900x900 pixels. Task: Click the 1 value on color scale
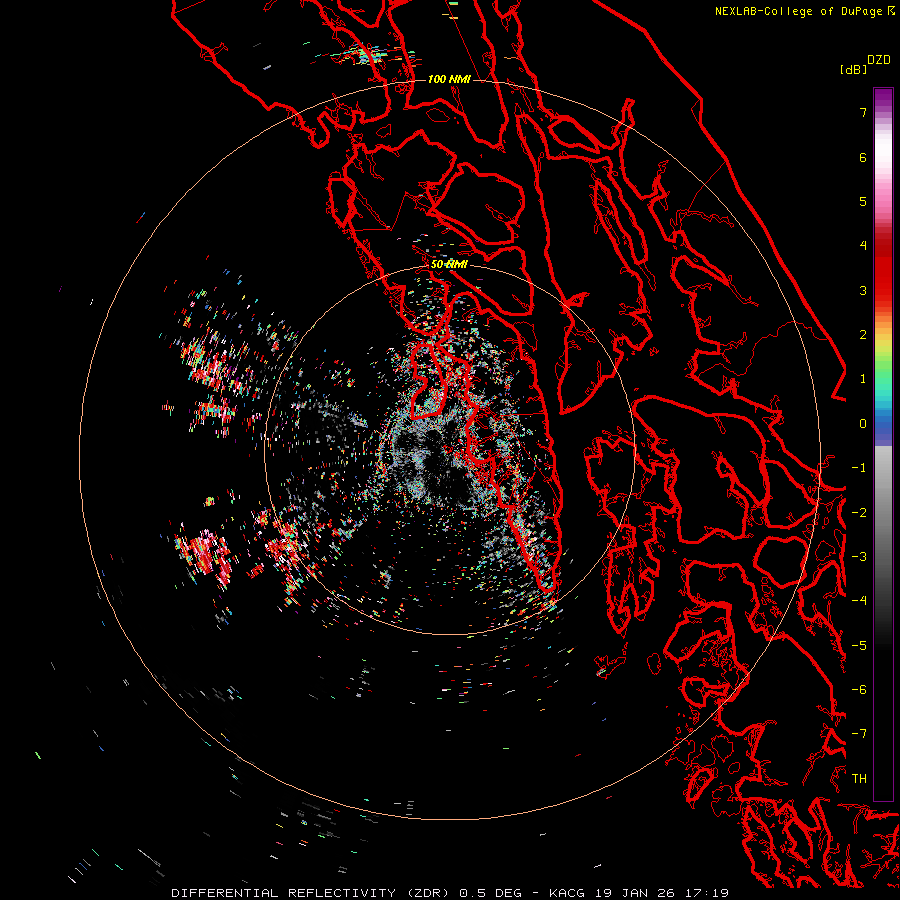point(863,379)
